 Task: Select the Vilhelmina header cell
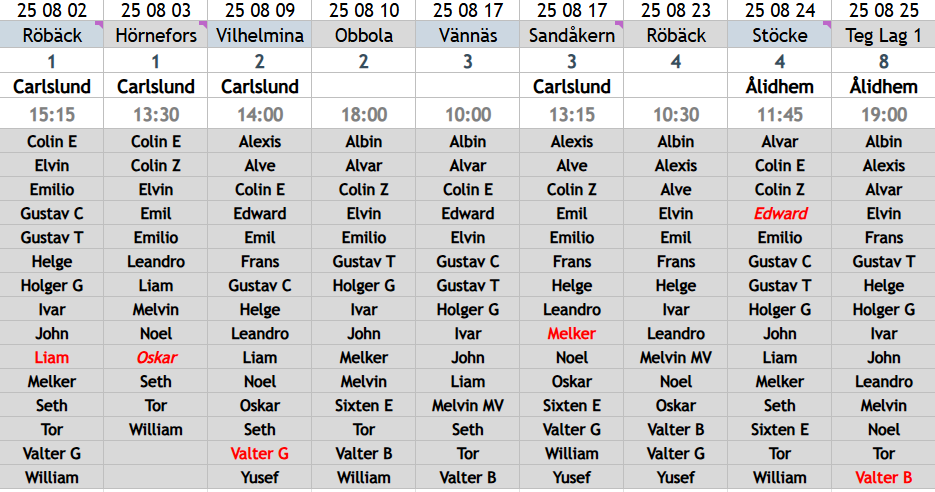pos(259,35)
